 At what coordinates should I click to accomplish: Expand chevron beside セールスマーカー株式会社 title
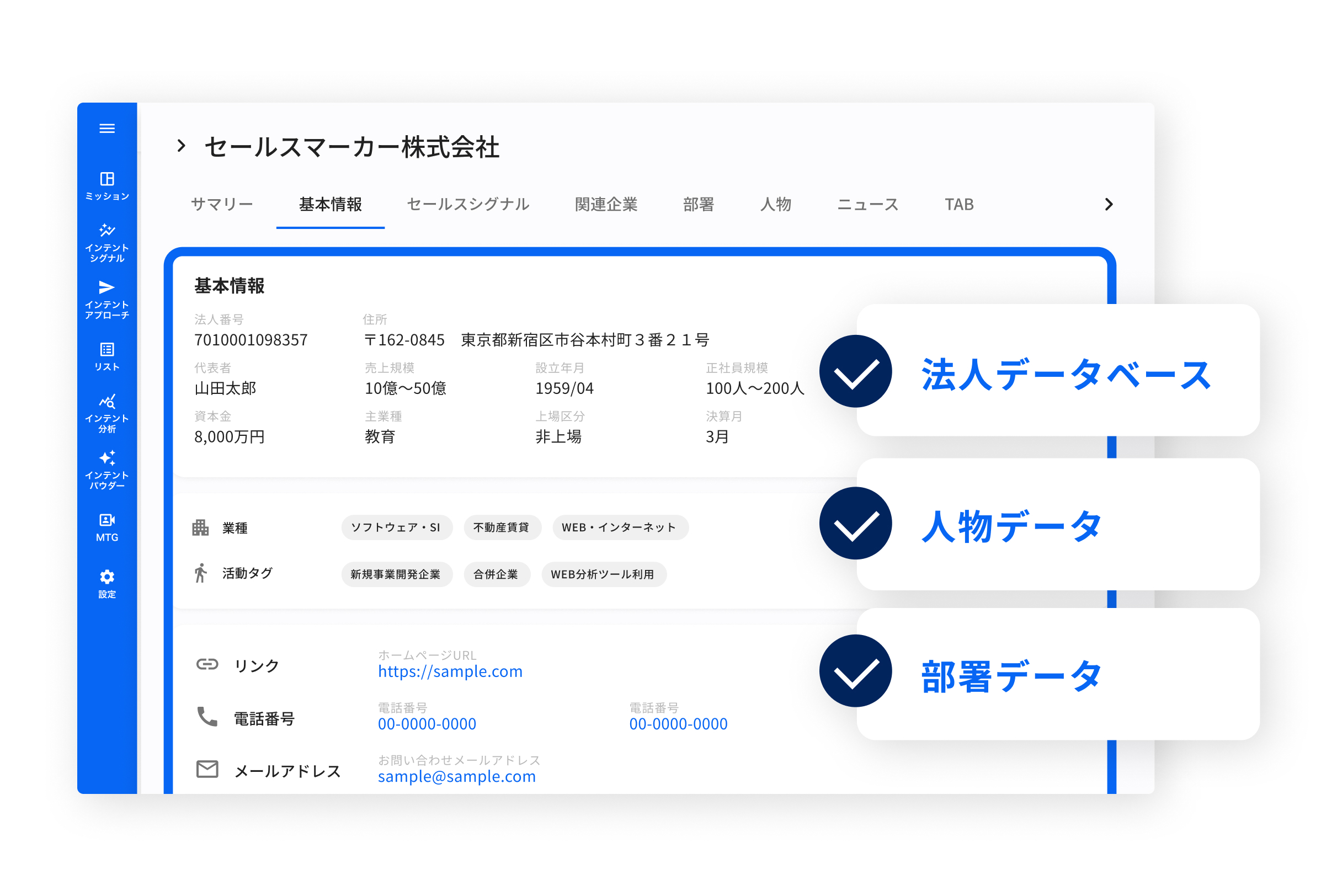[x=181, y=146]
